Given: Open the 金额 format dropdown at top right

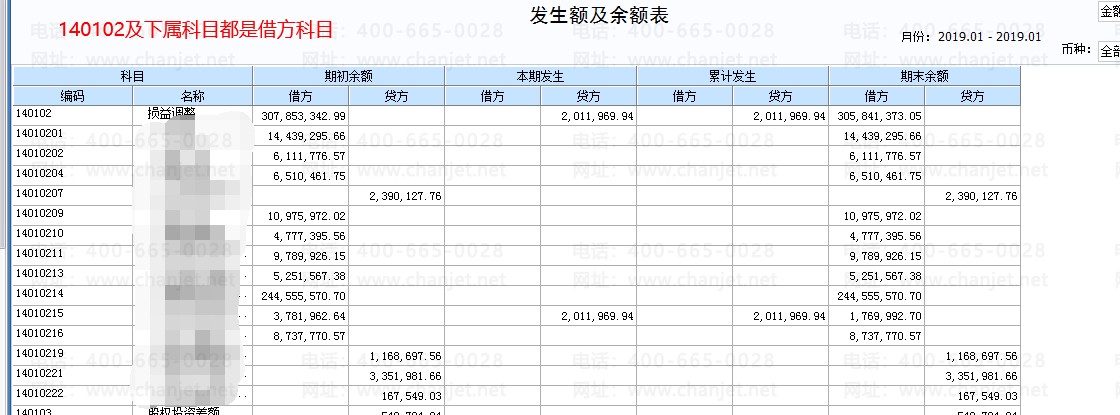Looking at the screenshot, I should [1109, 11].
